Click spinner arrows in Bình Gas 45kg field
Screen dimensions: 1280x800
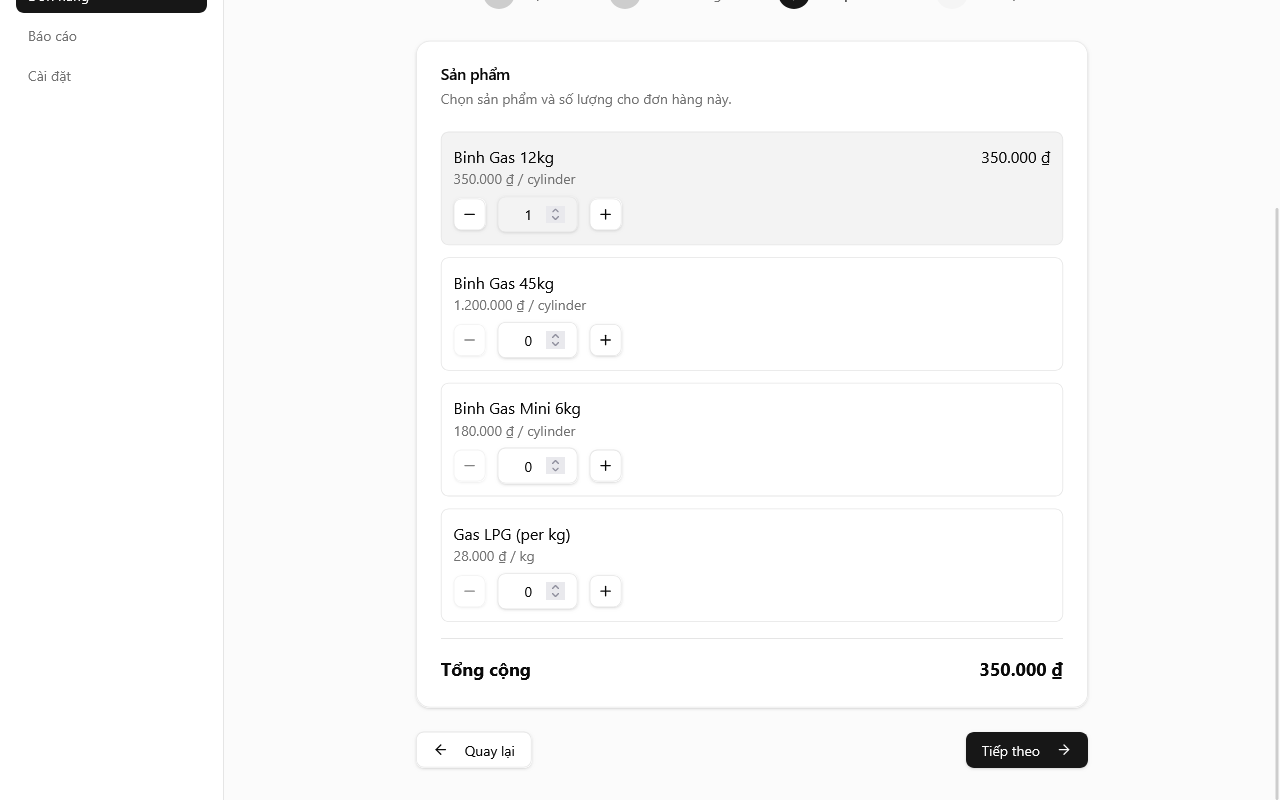point(555,341)
